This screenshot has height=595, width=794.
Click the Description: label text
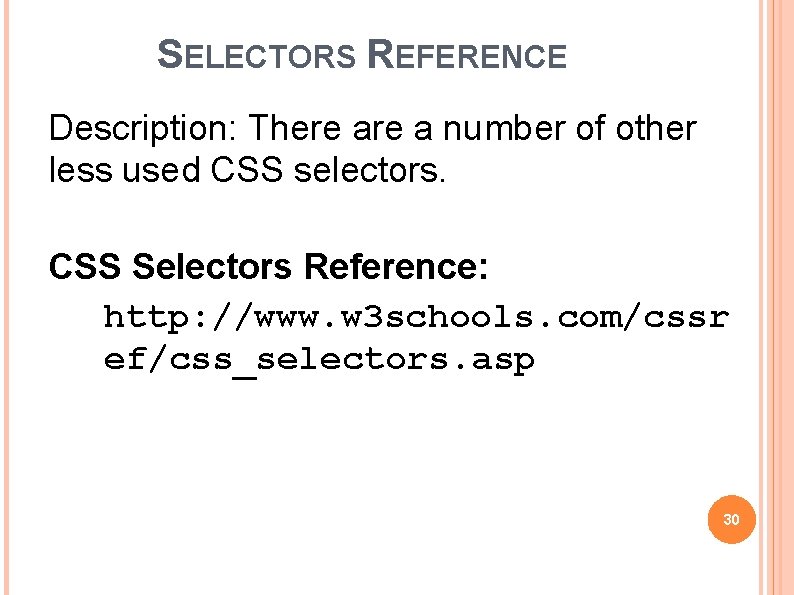142,129
